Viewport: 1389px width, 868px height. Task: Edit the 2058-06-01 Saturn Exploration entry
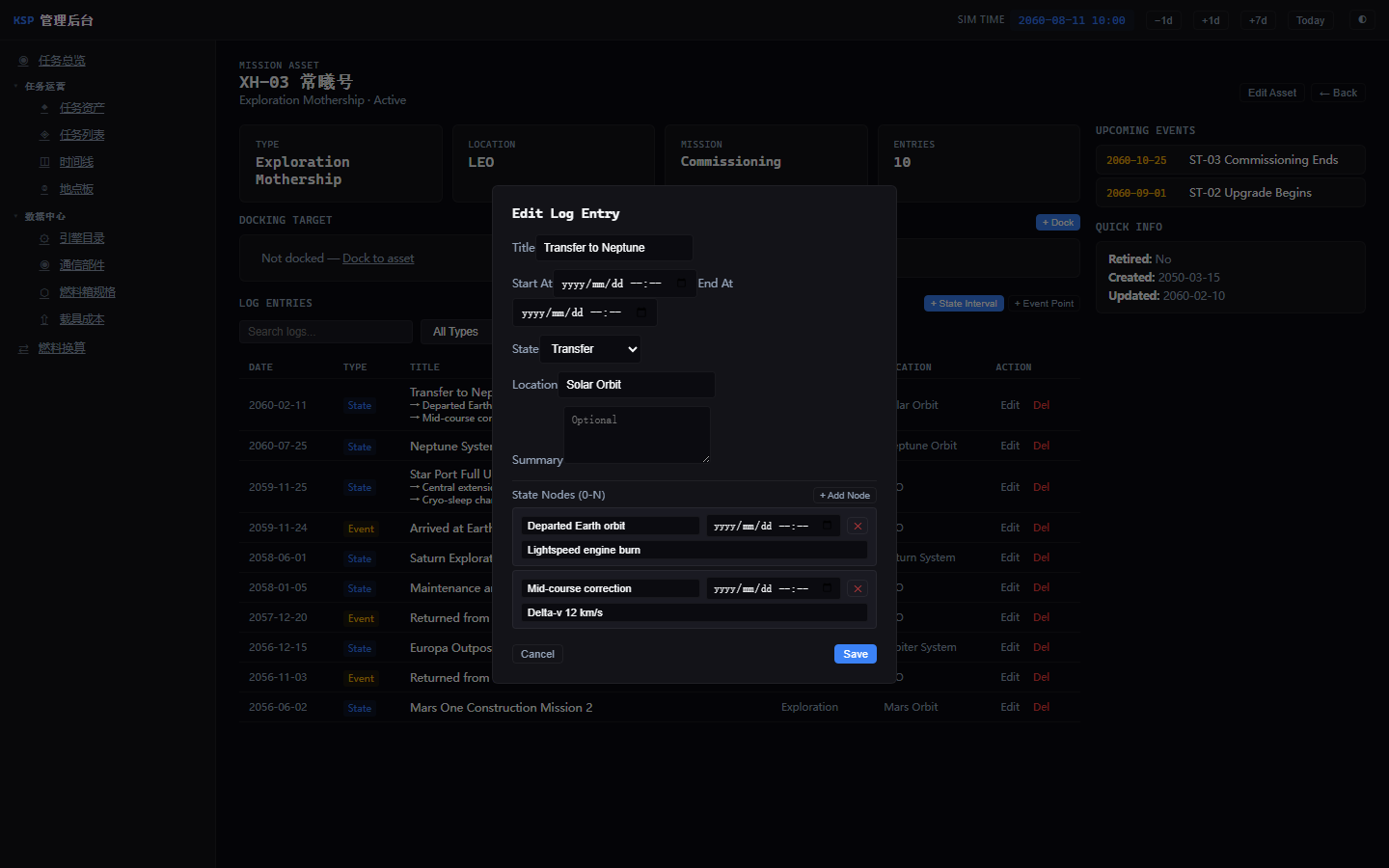1010,557
